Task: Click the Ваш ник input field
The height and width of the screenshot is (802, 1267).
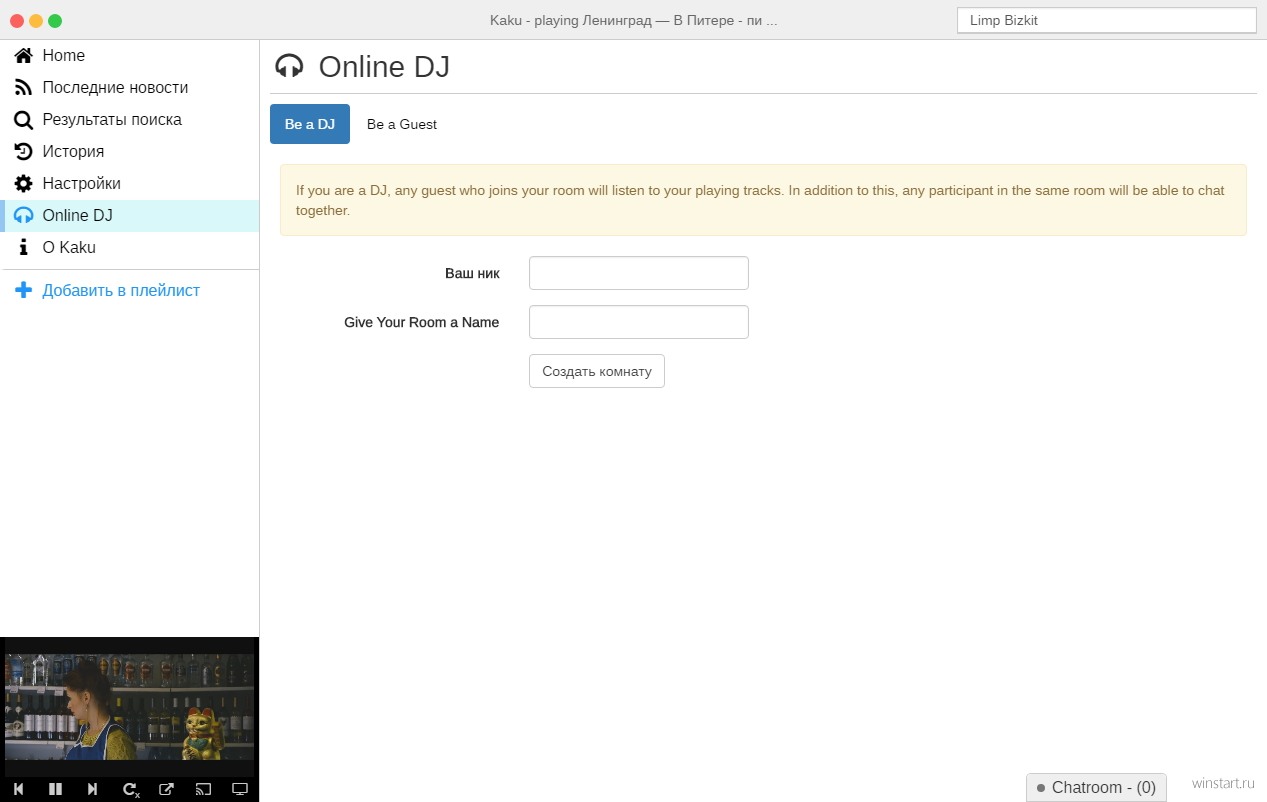Action: tap(638, 273)
